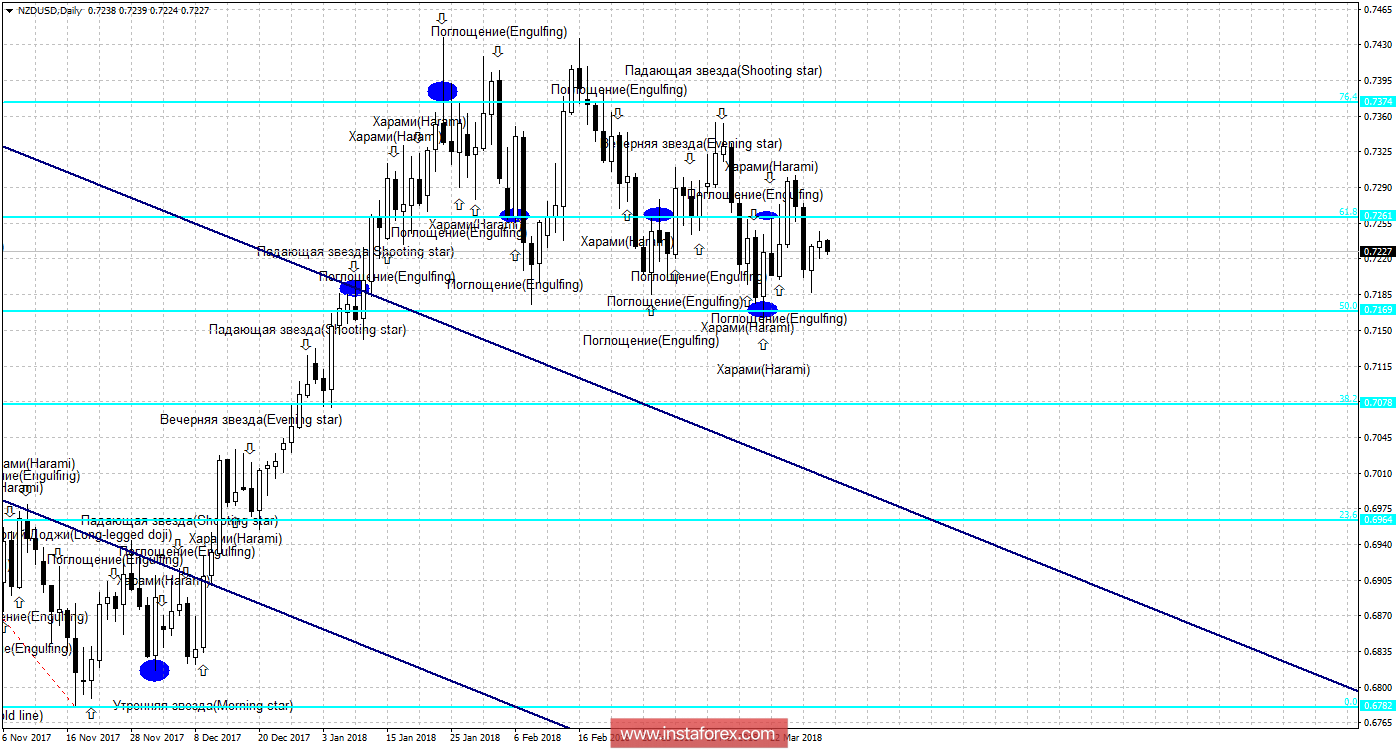The image size is (1398, 749).
Task: Click the 20 Dec 2017 date label
Action: pos(284,738)
